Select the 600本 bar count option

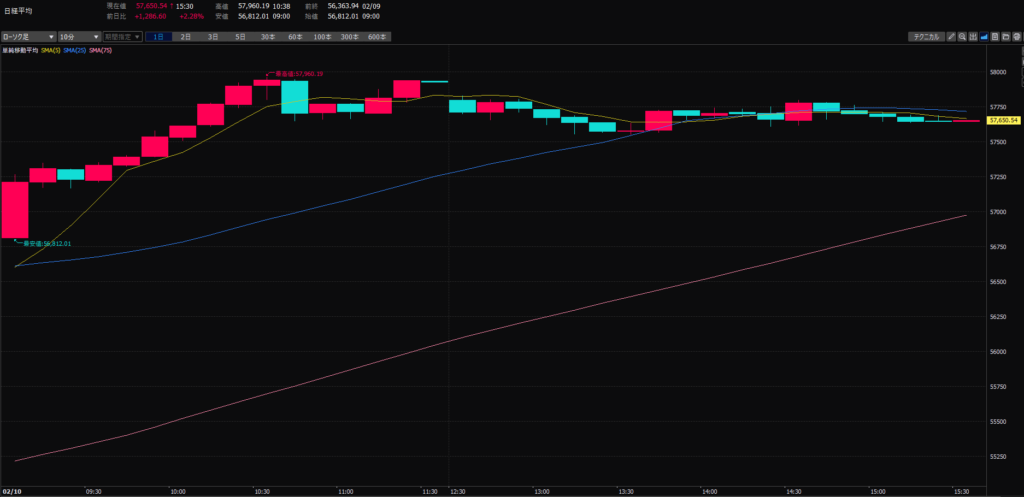tap(376, 37)
